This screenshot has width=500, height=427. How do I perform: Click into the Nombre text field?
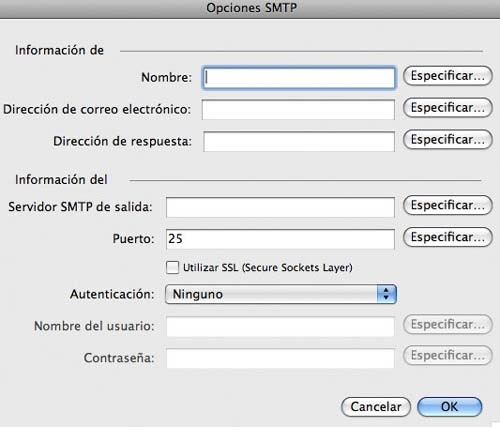299,78
